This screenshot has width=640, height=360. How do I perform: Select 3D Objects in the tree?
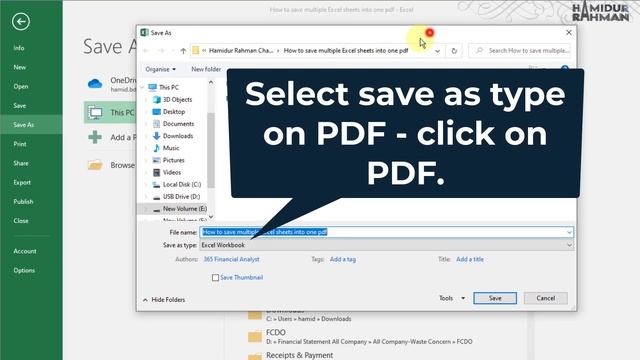coord(177,100)
